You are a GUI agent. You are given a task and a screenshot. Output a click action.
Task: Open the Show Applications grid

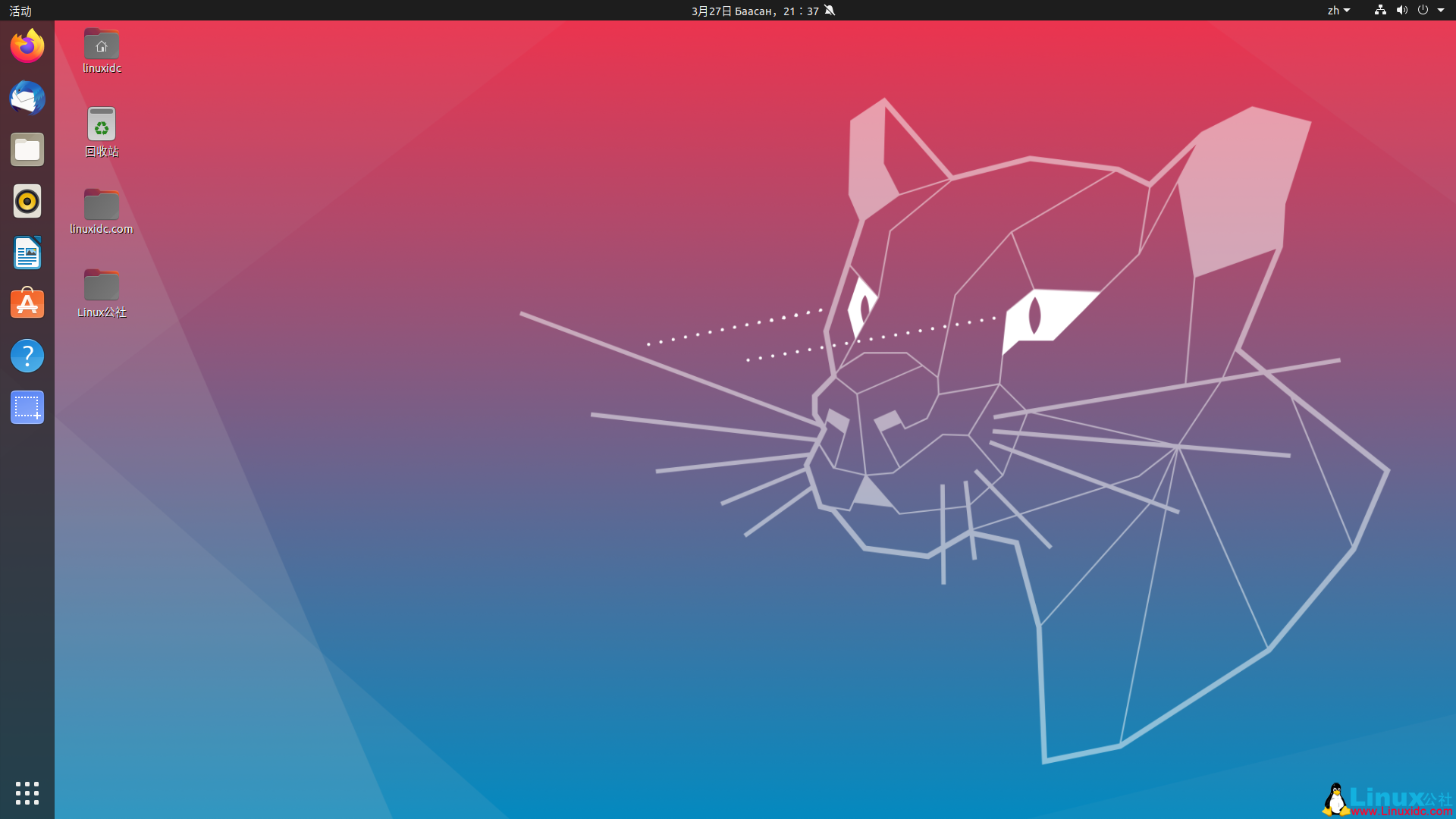27,793
